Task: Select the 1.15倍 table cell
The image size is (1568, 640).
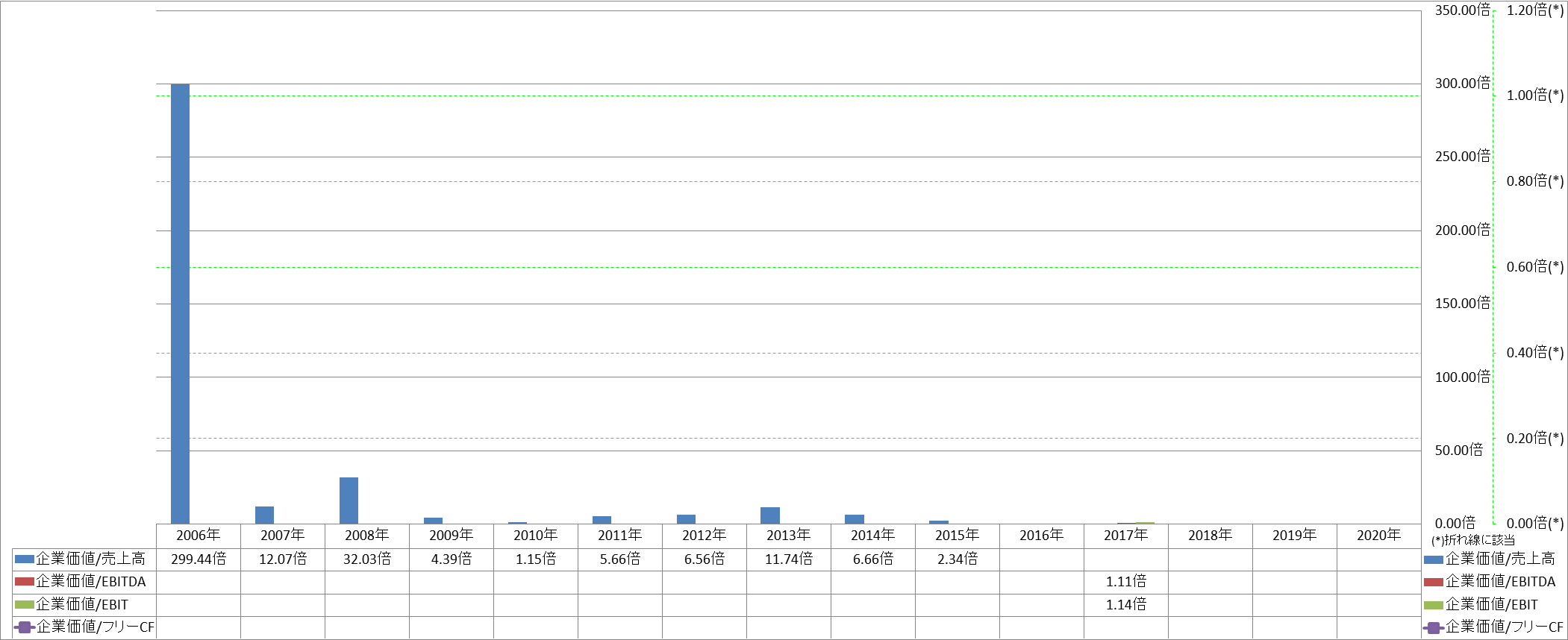Action: click(536, 559)
